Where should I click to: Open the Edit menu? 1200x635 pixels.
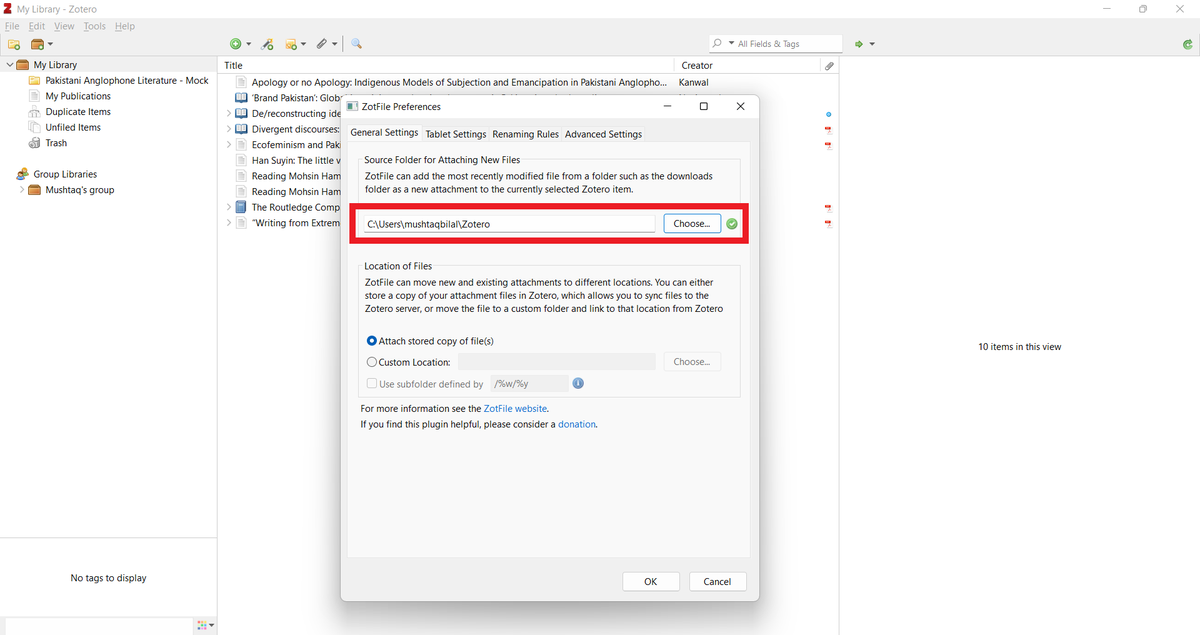[37, 26]
